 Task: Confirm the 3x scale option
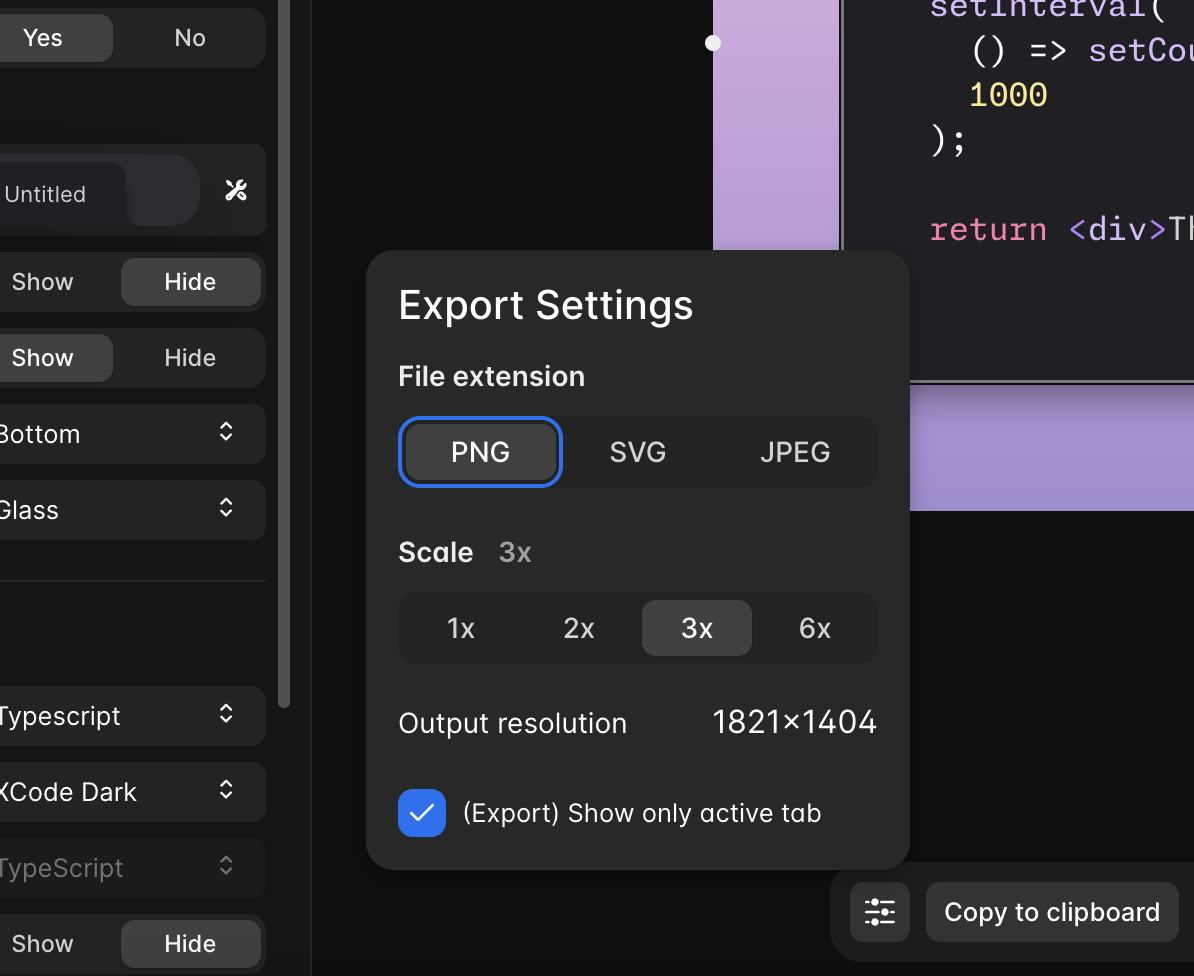click(696, 628)
